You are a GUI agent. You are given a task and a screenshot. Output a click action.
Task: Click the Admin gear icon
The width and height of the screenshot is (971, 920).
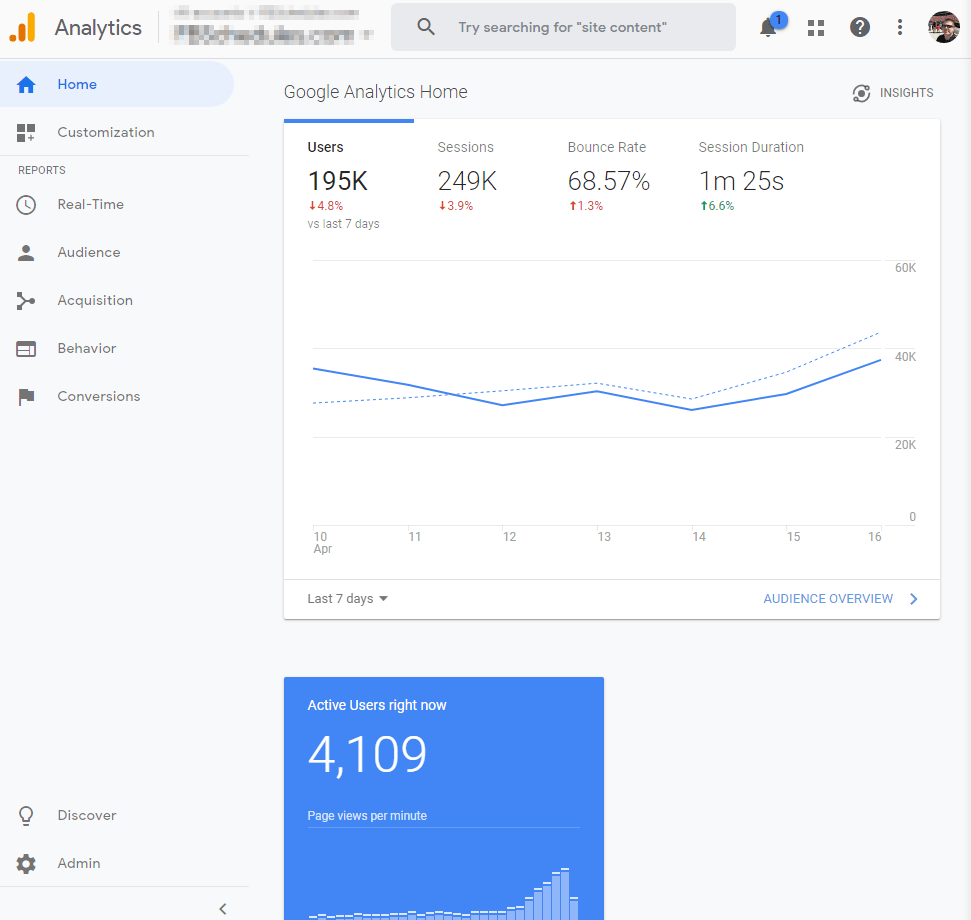(26, 864)
